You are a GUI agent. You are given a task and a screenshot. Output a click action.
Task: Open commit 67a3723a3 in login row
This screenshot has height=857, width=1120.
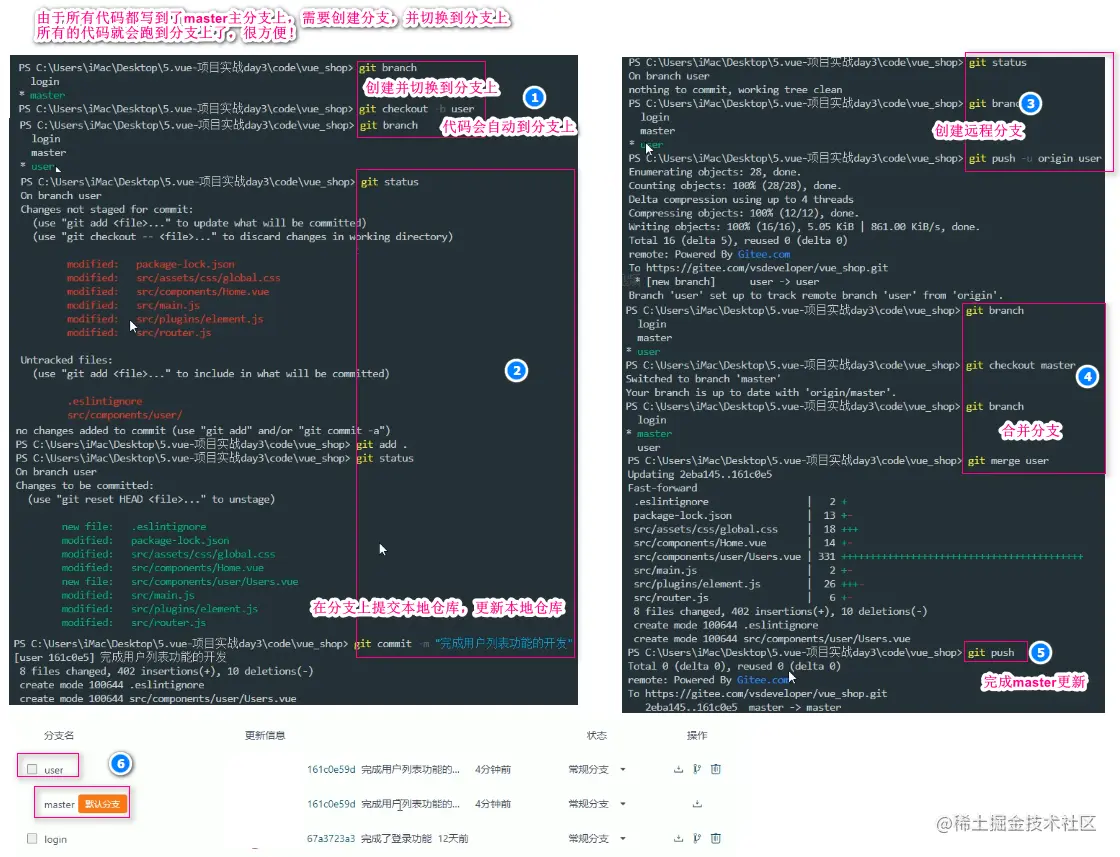[x=331, y=838]
